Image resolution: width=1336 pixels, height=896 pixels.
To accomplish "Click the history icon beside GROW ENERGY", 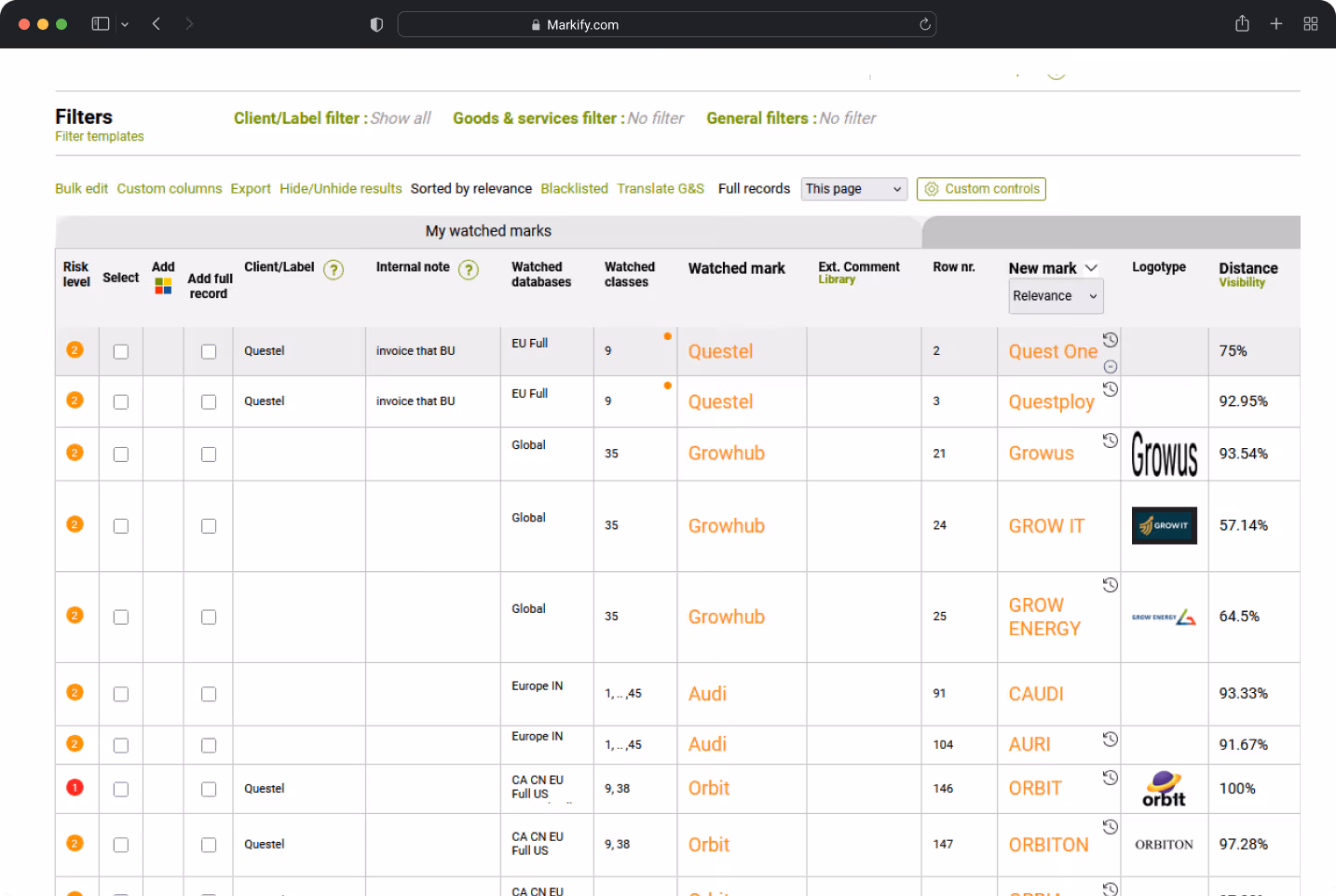I will 1111,585.
